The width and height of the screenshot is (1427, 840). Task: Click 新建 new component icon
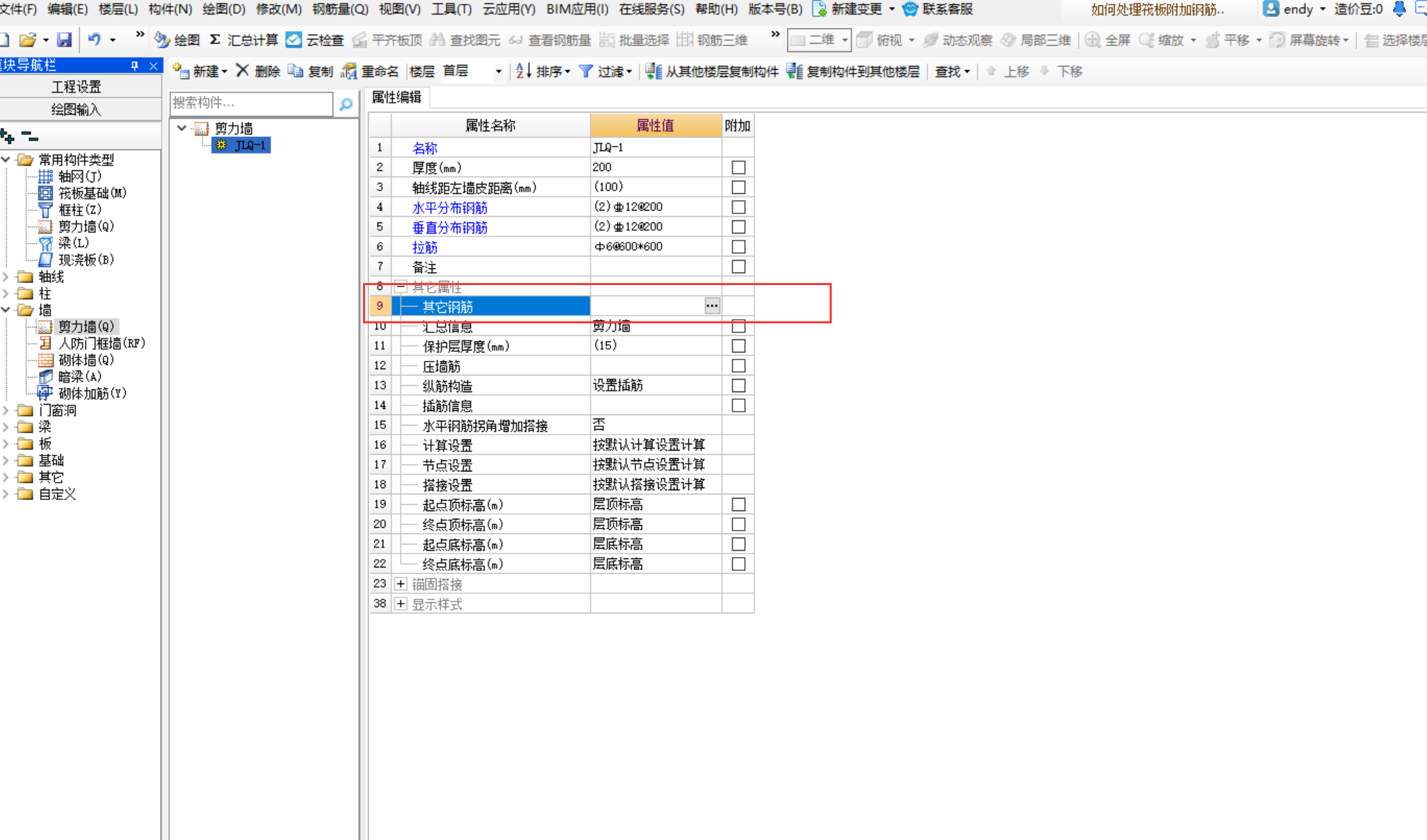(x=181, y=71)
